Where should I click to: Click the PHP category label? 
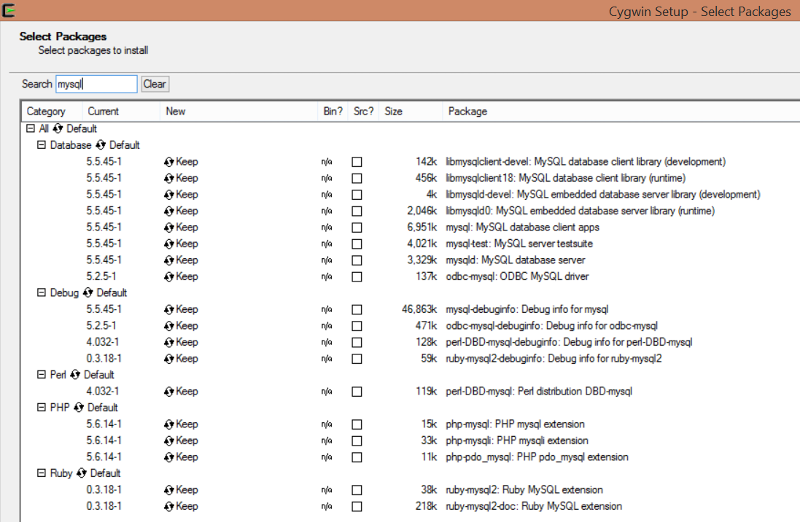point(60,407)
